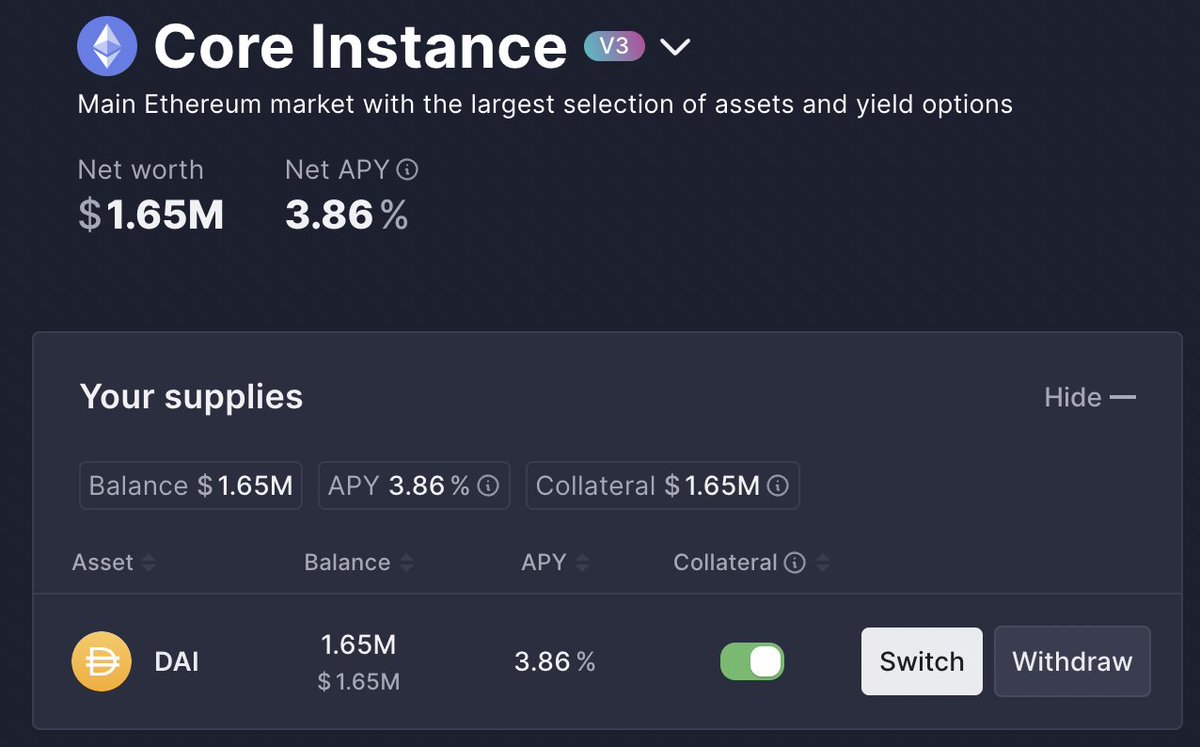Click Withdraw for the DAI supply
This screenshot has height=747, width=1200.
[x=1072, y=661]
